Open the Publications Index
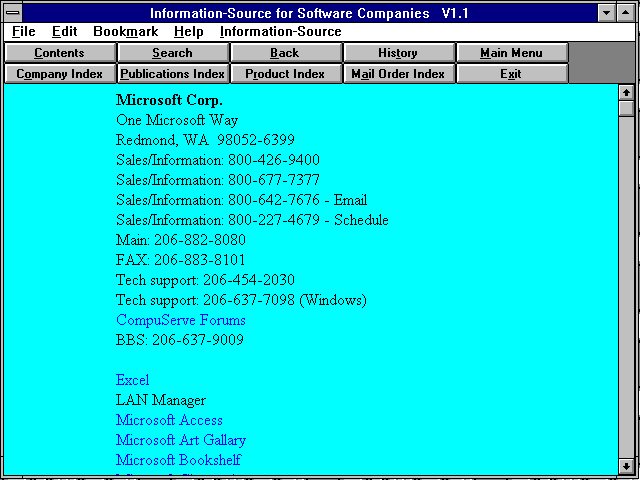 [x=173, y=74]
